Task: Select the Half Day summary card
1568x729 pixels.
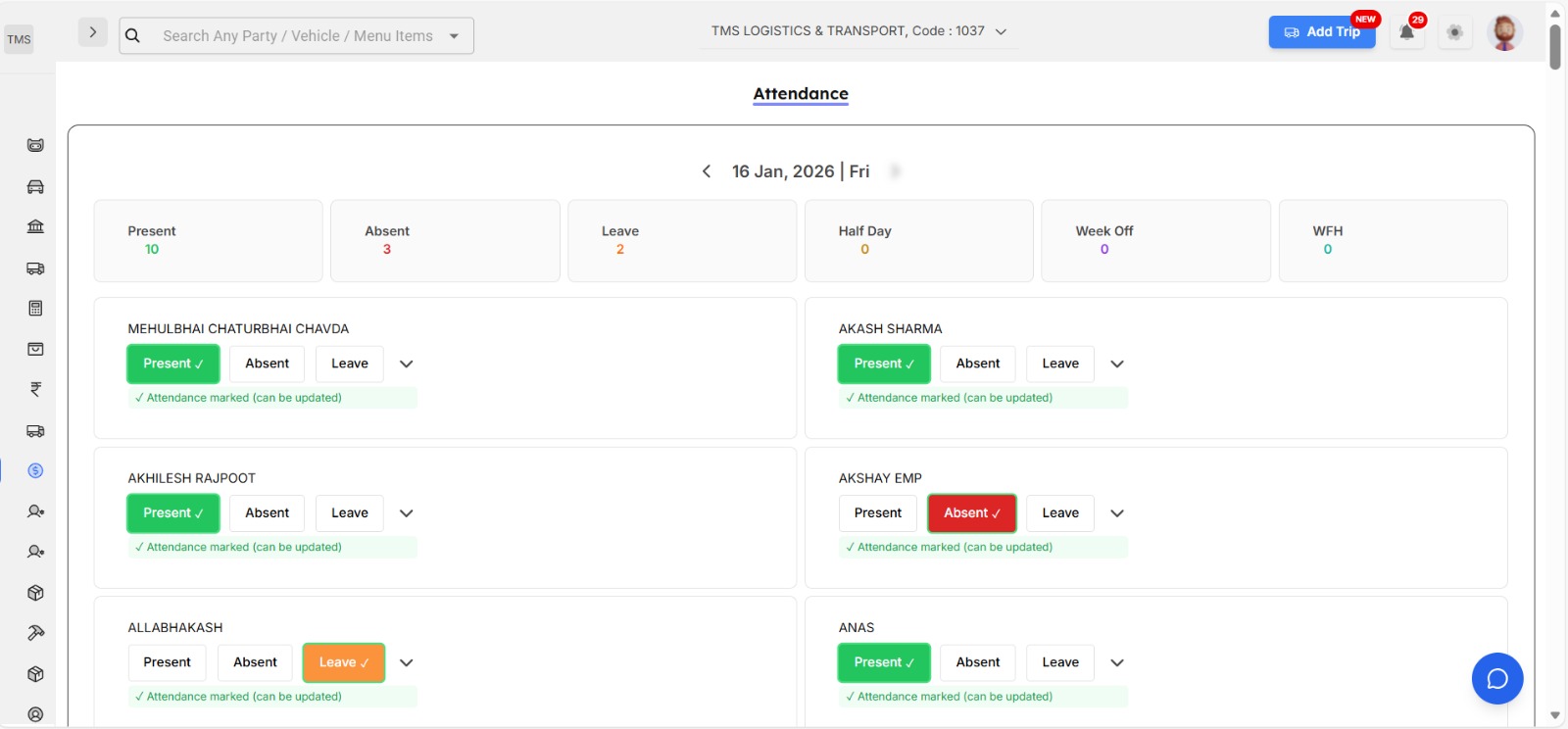Action: coord(918,241)
